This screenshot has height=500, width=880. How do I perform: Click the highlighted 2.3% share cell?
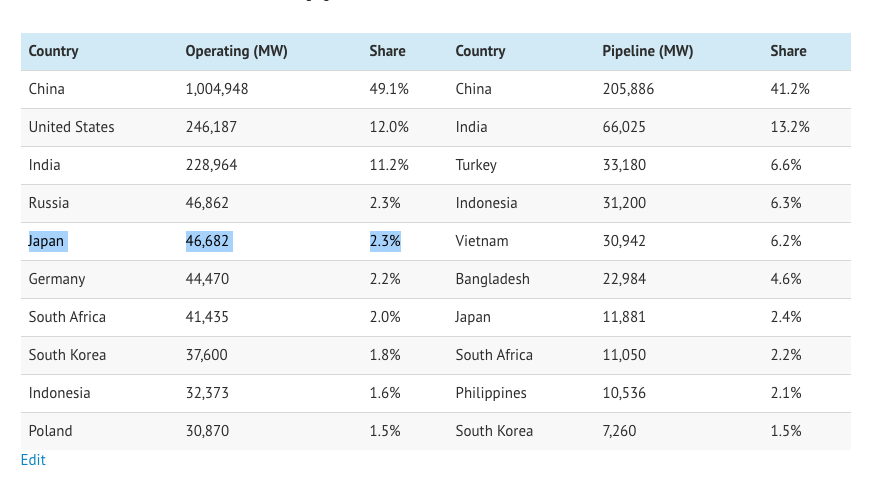(385, 241)
